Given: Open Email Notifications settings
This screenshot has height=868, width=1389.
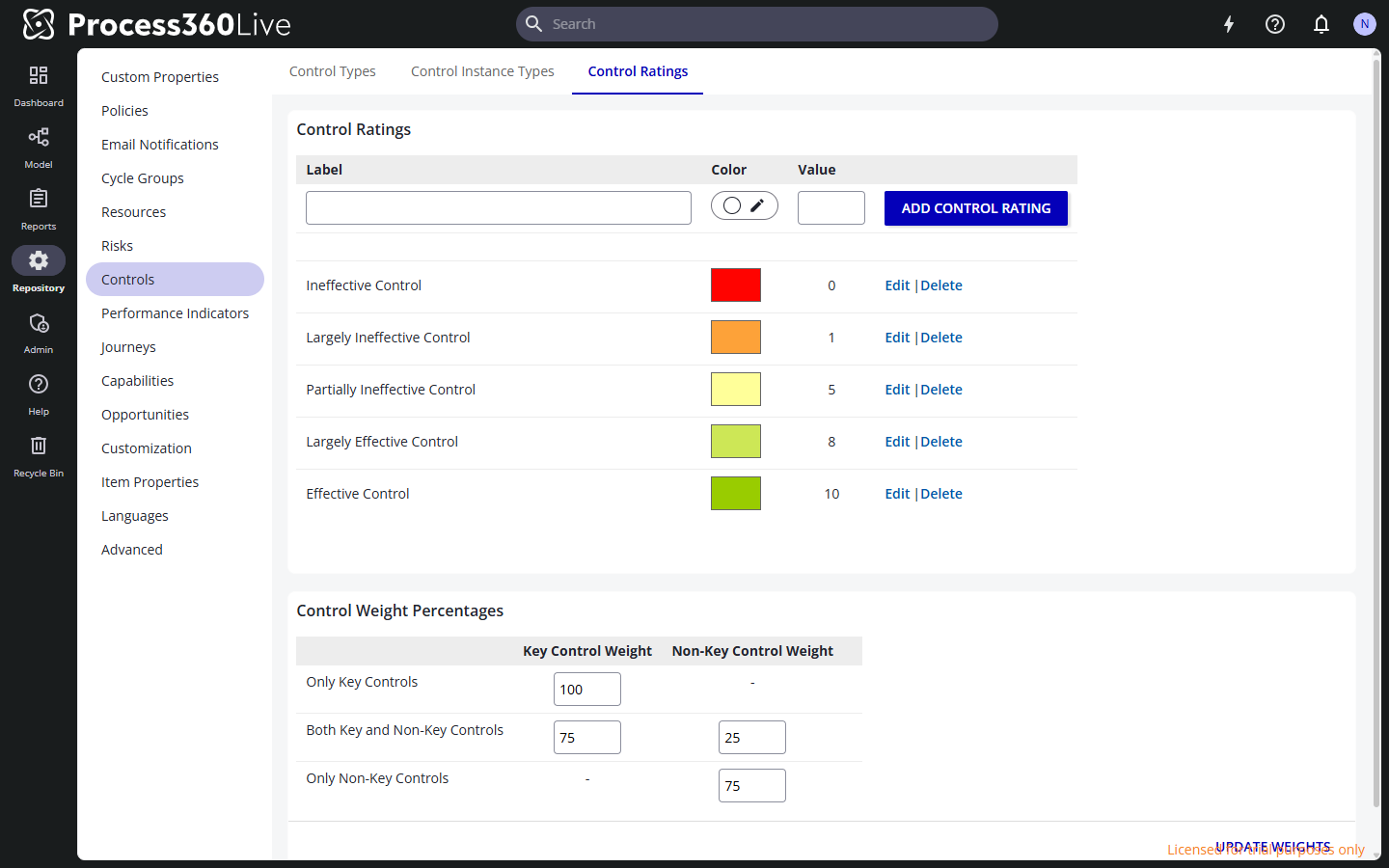Looking at the screenshot, I should pyautogui.click(x=160, y=145).
